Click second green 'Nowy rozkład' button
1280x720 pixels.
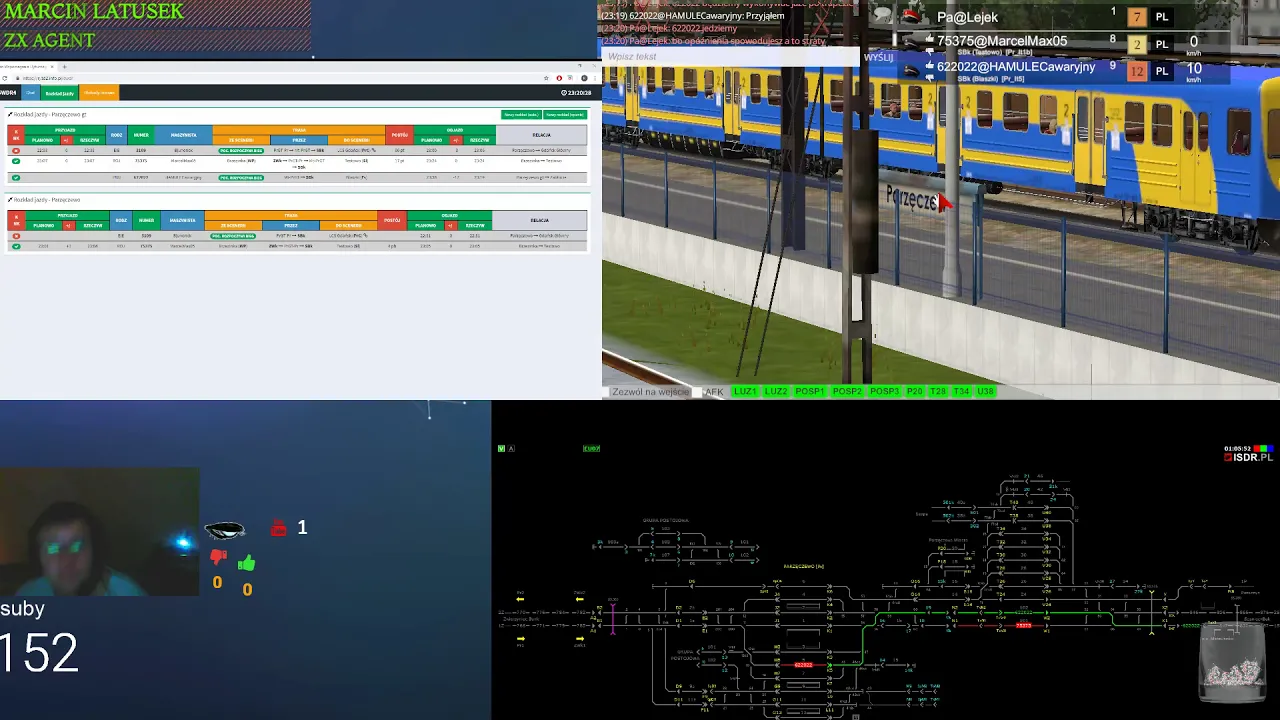coord(565,115)
